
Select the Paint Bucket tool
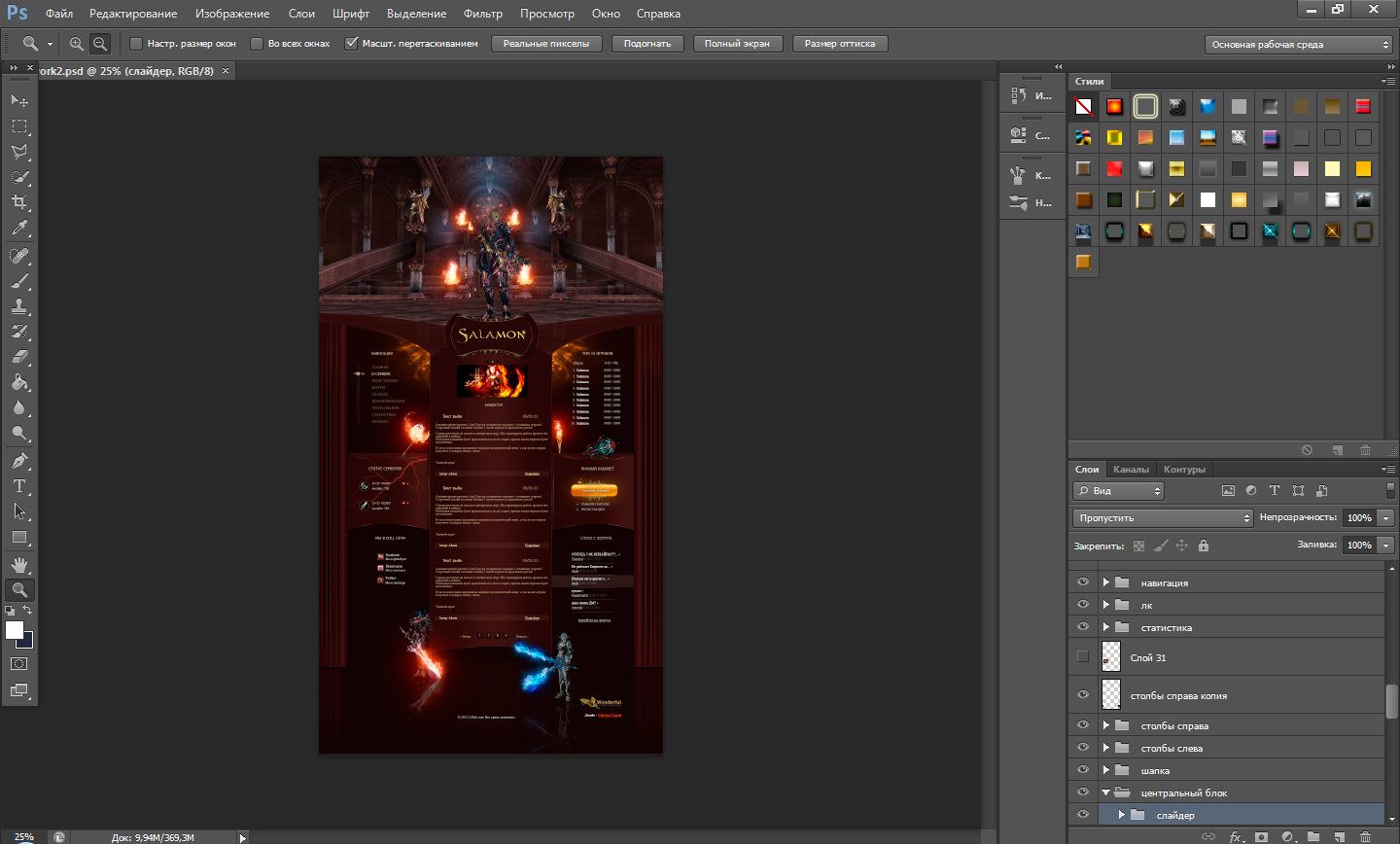(x=19, y=382)
